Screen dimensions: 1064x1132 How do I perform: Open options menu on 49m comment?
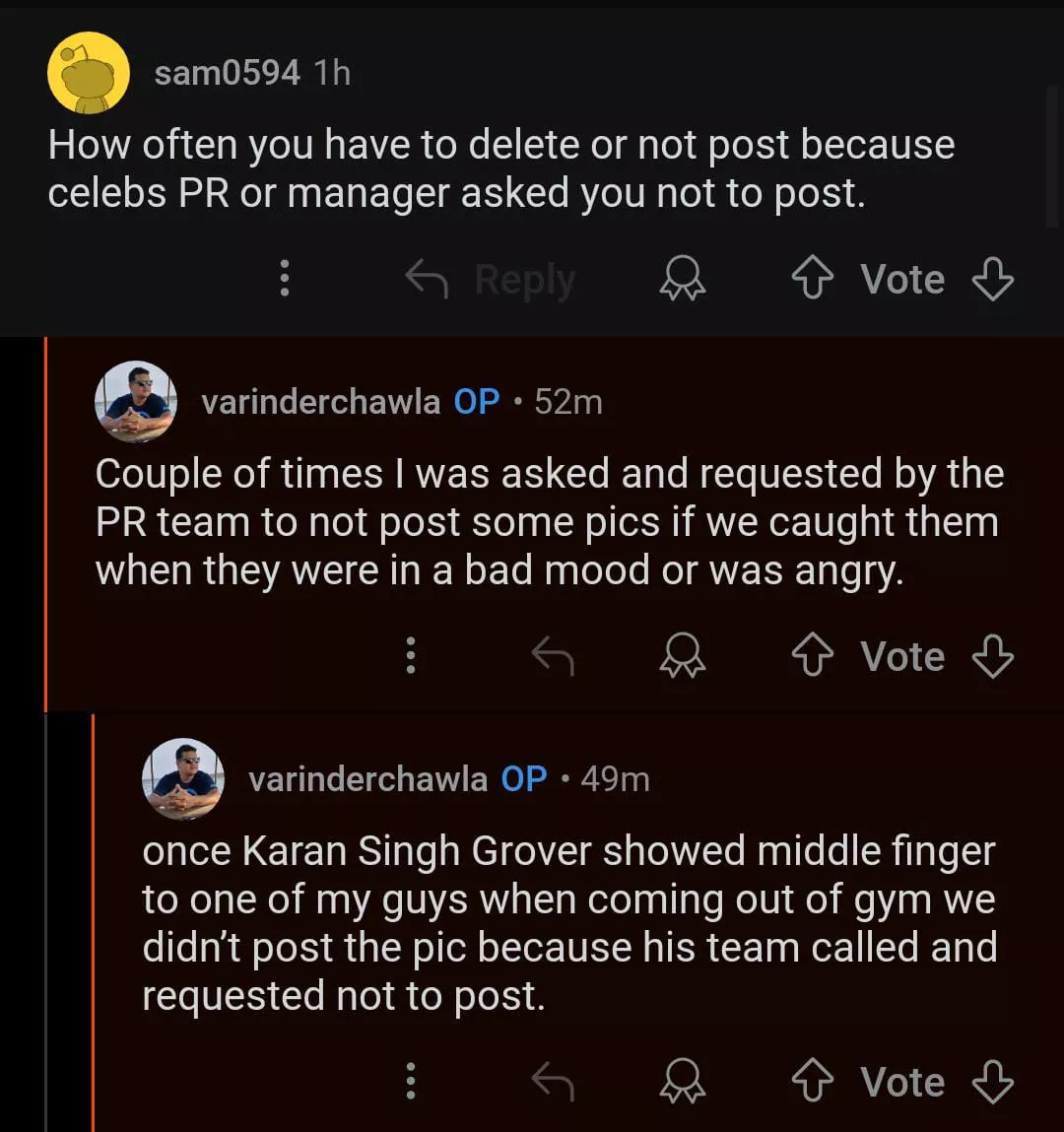tap(411, 1082)
